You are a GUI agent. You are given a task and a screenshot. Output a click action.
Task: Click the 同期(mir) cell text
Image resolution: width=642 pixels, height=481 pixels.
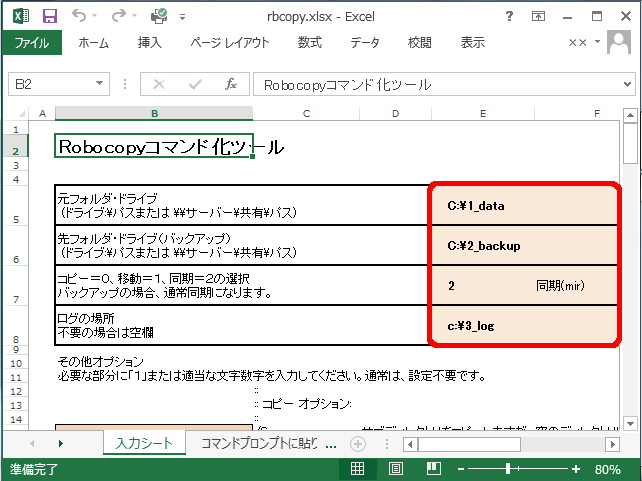pos(560,285)
